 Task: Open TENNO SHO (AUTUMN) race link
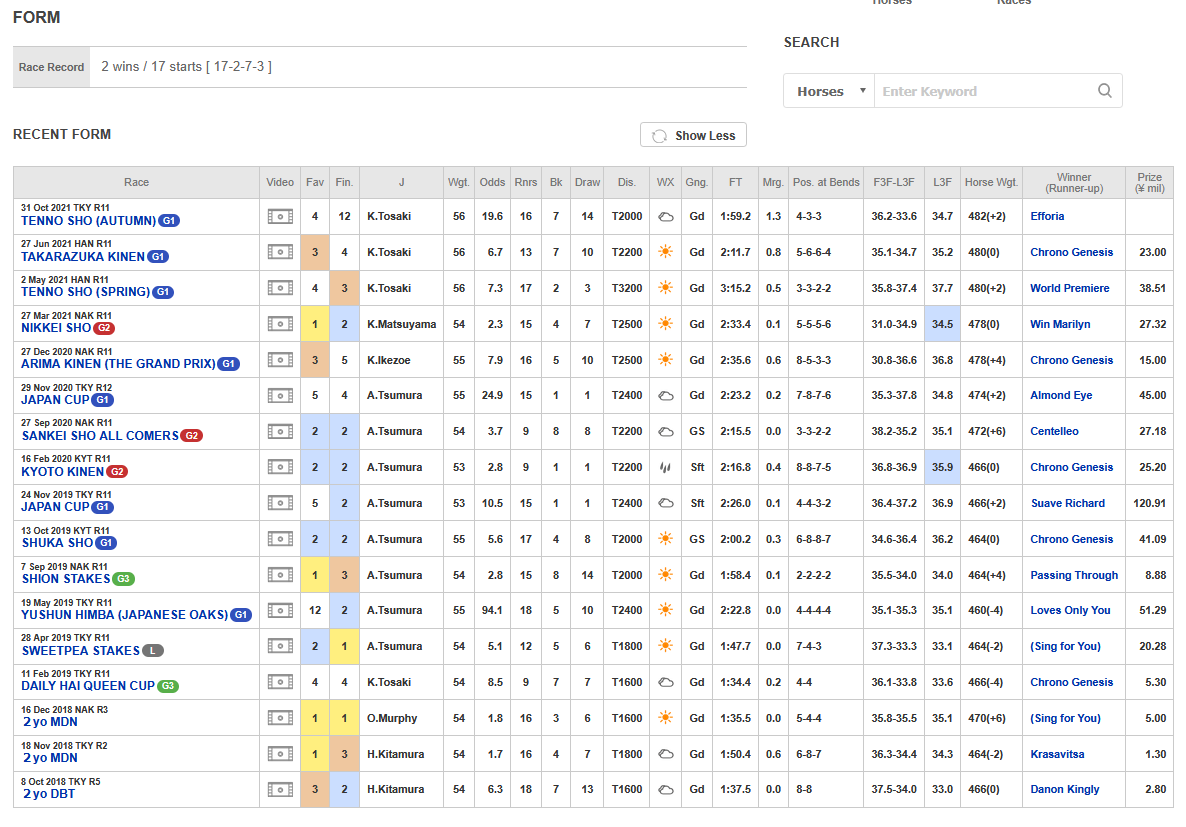pos(88,221)
